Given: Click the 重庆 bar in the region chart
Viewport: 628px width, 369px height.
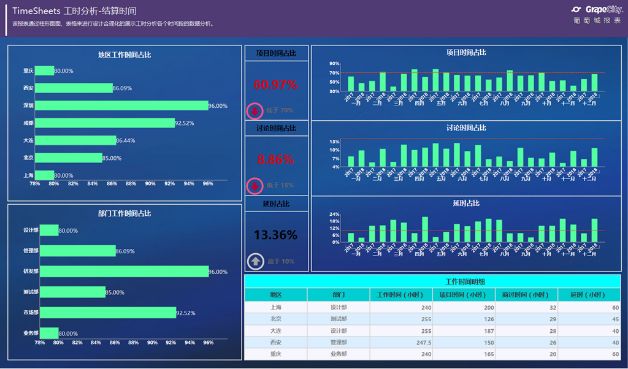Looking at the screenshot, I should click(44, 71).
